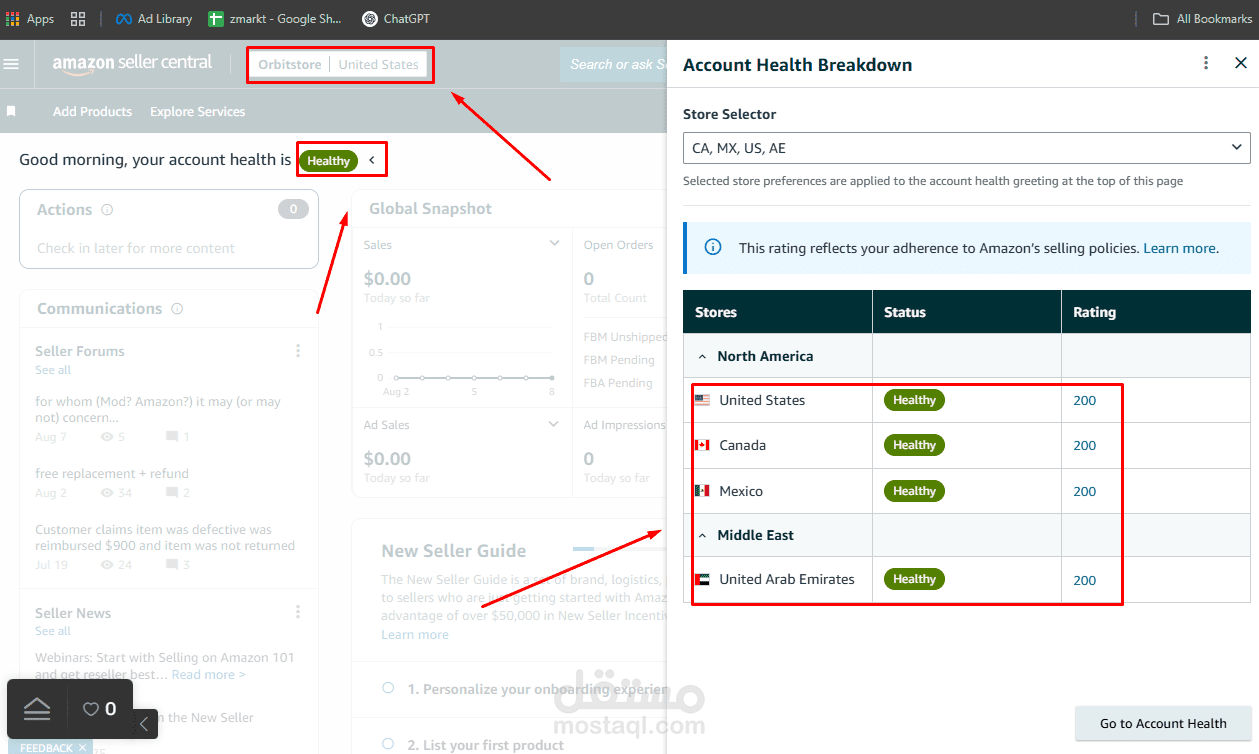Select radio for List your first product
1259x754 pixels.
click(x=389, y=744)
